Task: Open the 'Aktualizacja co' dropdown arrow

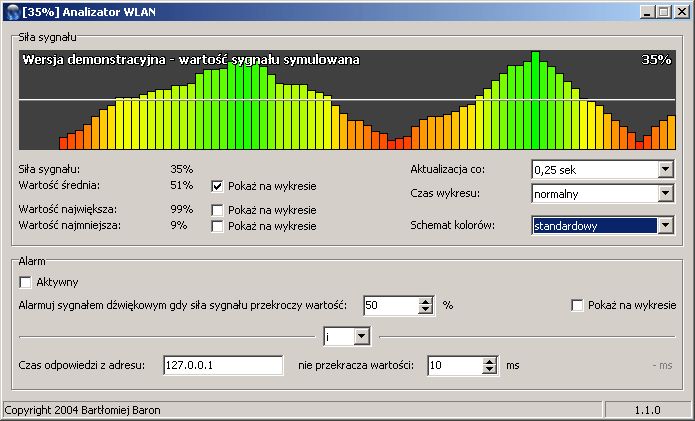Action: [x=665, y=169]
